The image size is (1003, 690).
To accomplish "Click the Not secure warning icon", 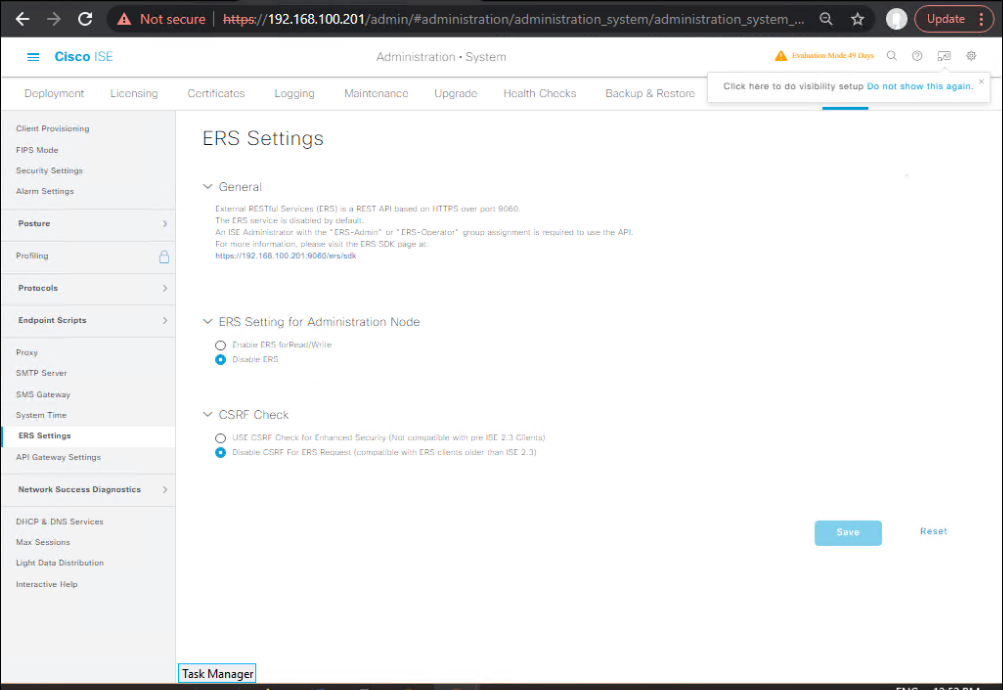I will 124,19.
